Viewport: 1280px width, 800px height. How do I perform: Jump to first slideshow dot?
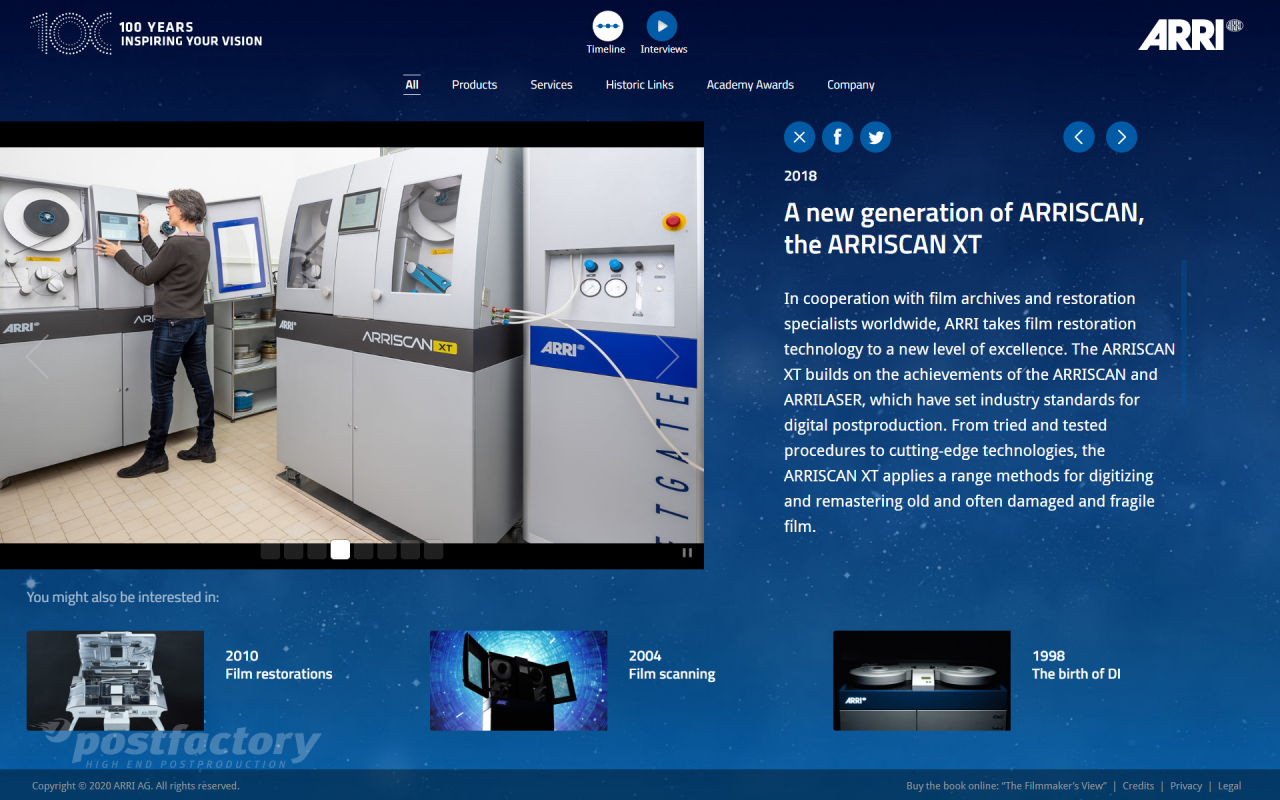tap(270, 550)
